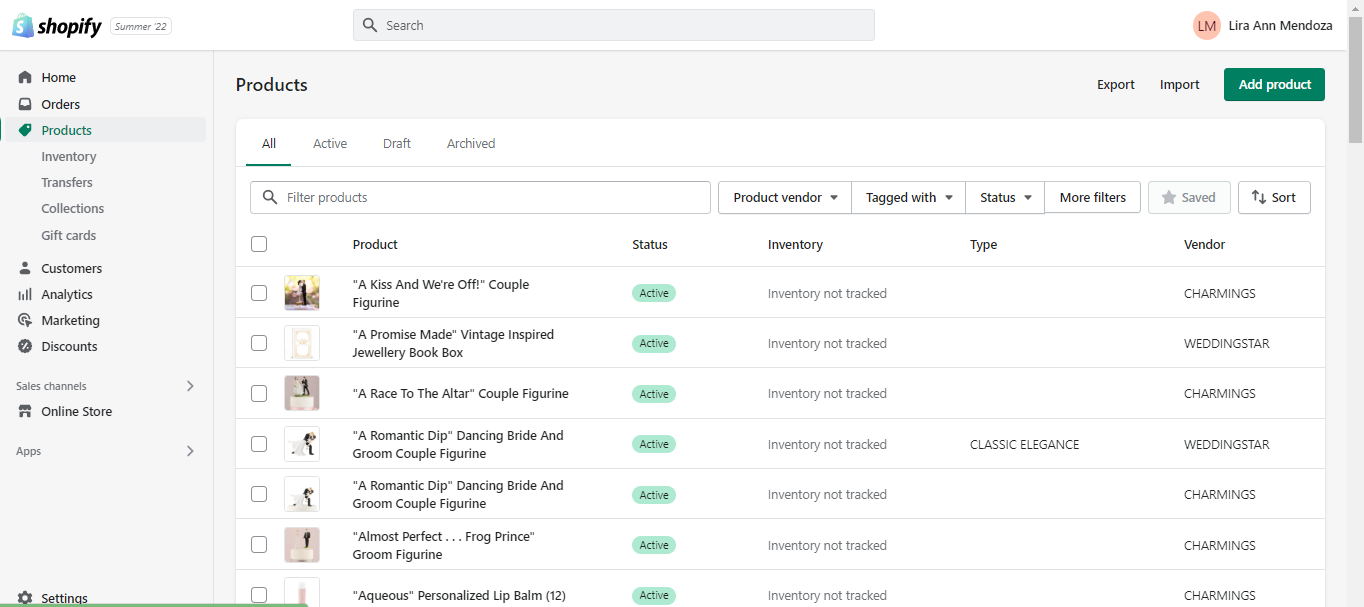The width and height of the screenshot is (1364, 607).
Task: Switch to the Active tab
Action: pos(330,144)
